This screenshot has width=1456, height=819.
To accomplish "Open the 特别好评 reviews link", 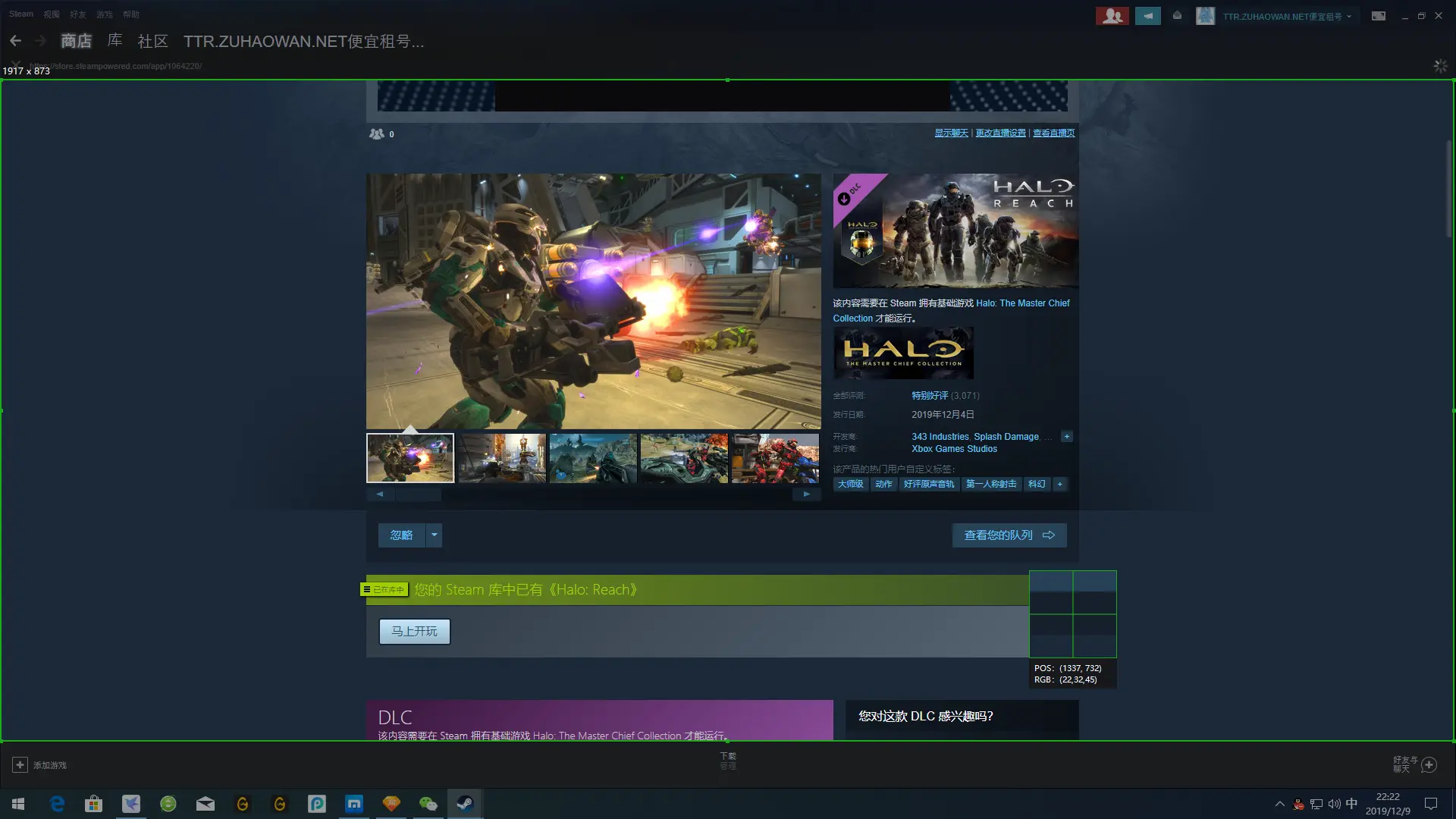I will (x=930, y=396).
